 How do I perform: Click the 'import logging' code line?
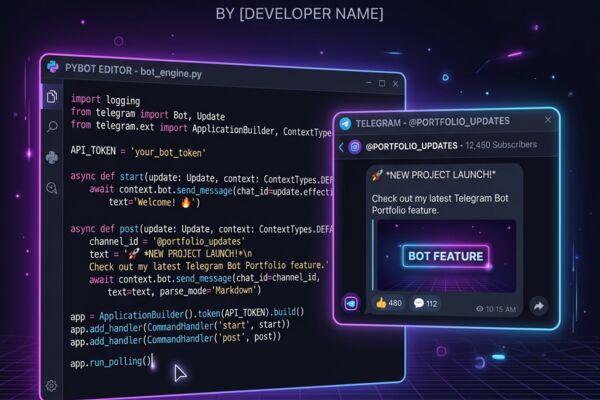pyautogui.click(x=106, y=100)
